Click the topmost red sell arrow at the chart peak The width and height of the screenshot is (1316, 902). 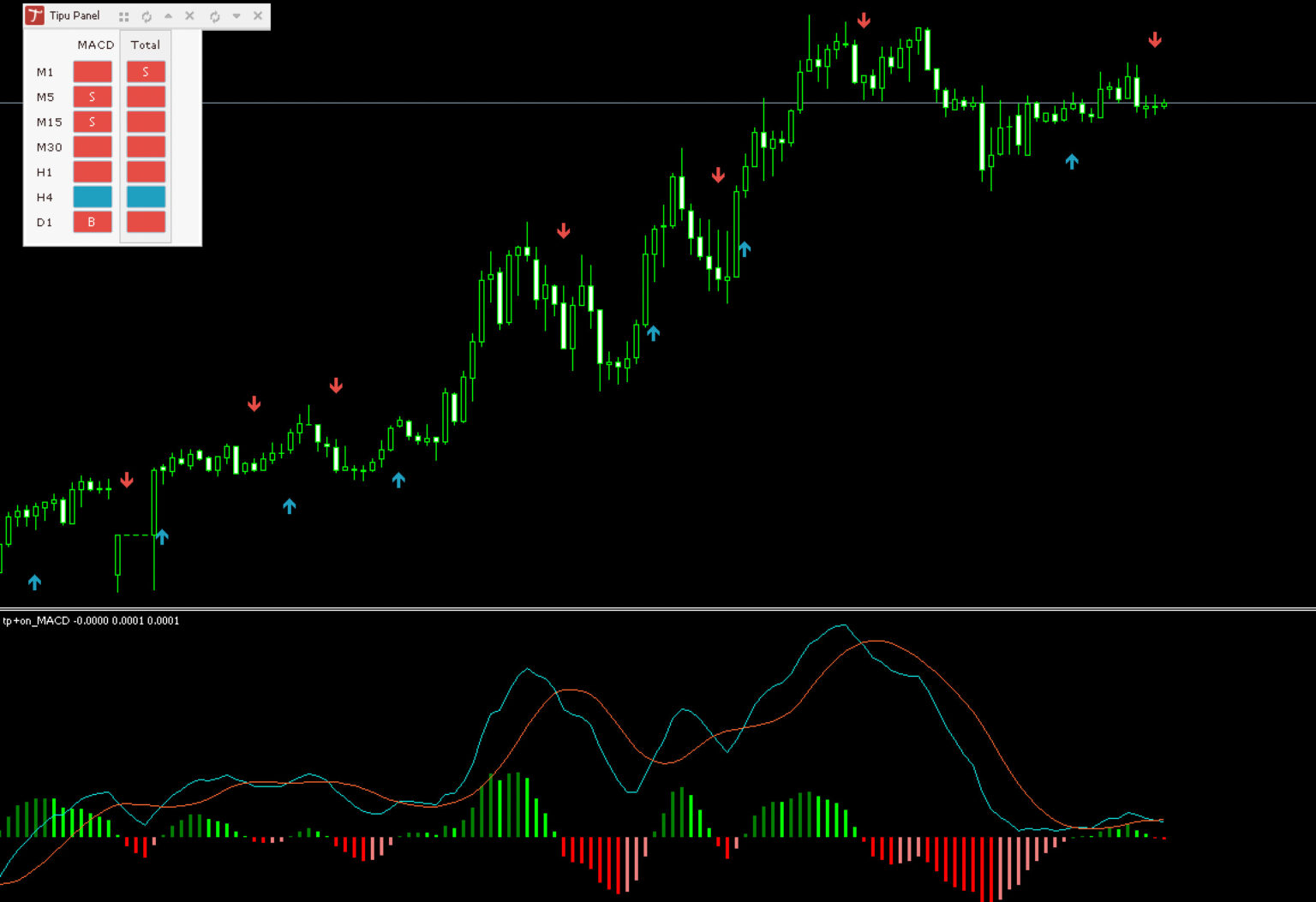tap(864, 21)
